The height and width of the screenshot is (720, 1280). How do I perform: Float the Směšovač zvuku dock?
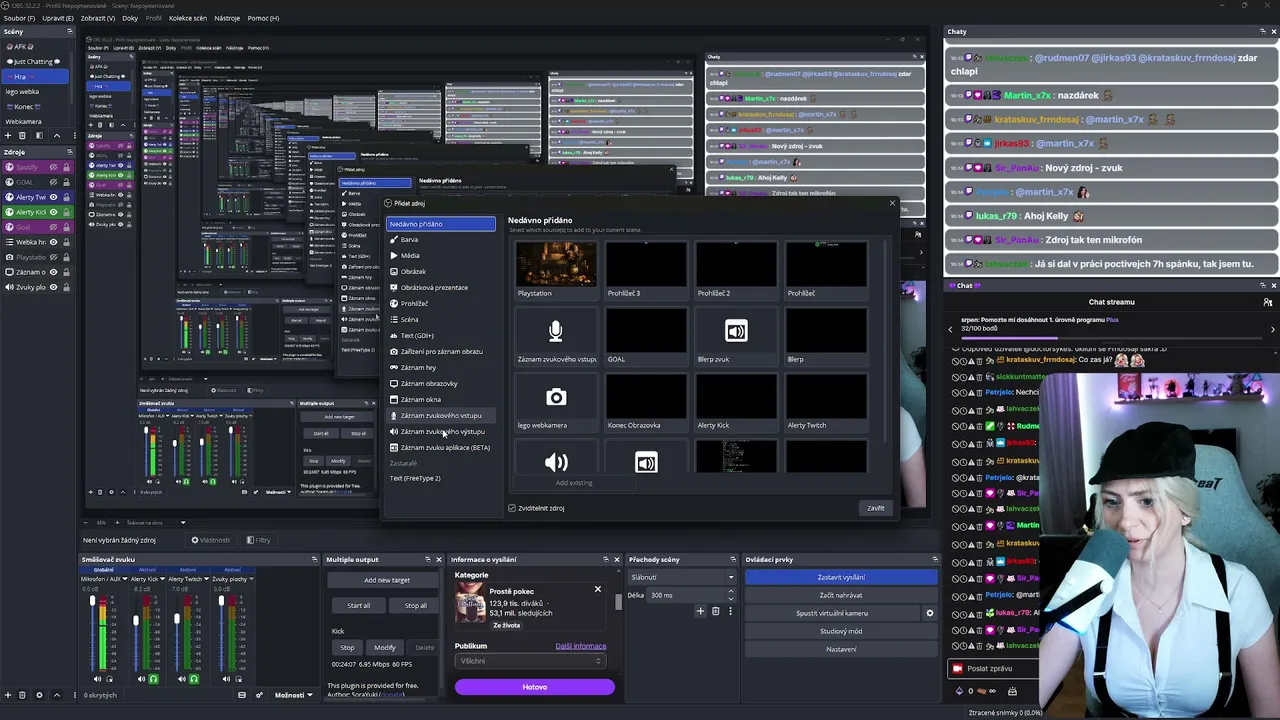314,560
